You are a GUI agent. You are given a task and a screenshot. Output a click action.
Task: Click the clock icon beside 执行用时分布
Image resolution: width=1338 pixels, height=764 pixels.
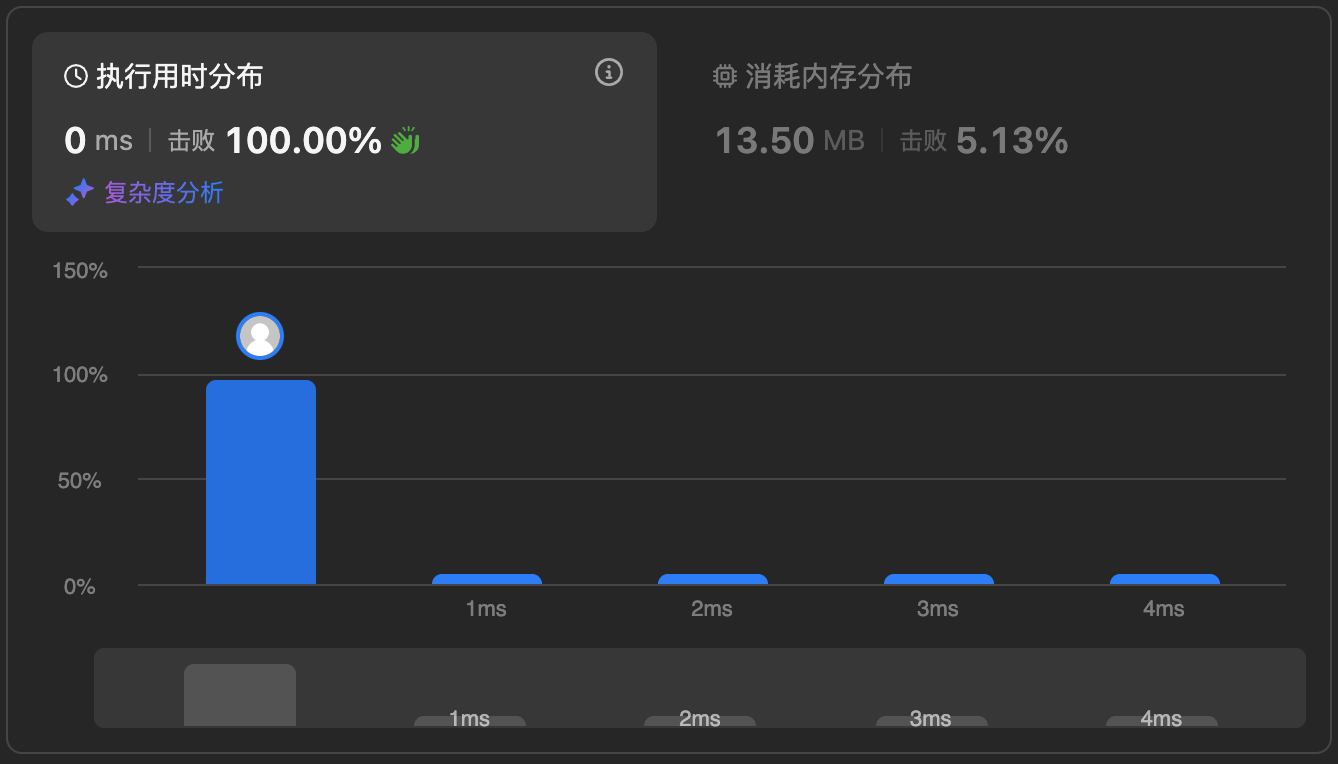click(75, 77)
